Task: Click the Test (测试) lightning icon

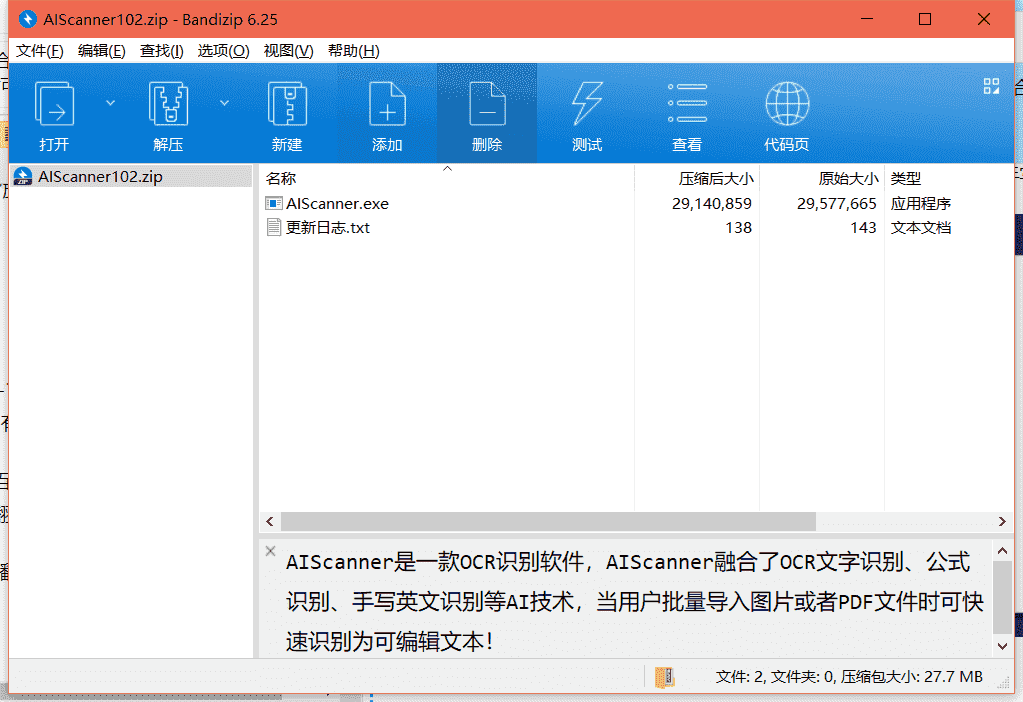Action: [x=587, y=104]
